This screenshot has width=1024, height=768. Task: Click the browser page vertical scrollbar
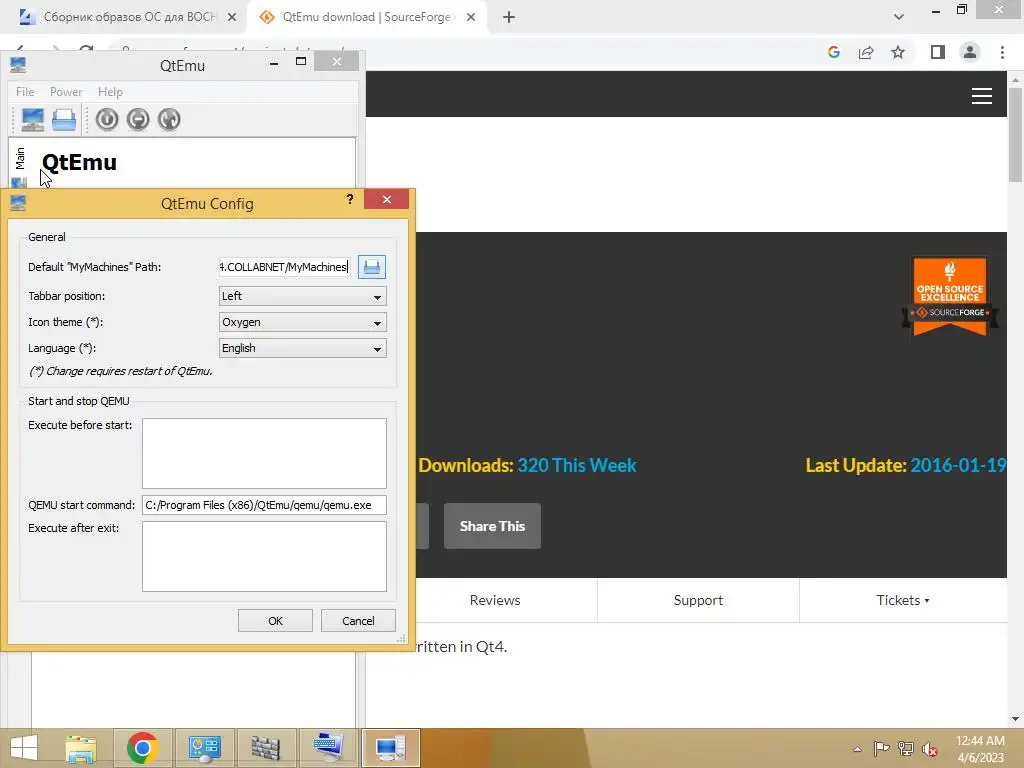1015,134
